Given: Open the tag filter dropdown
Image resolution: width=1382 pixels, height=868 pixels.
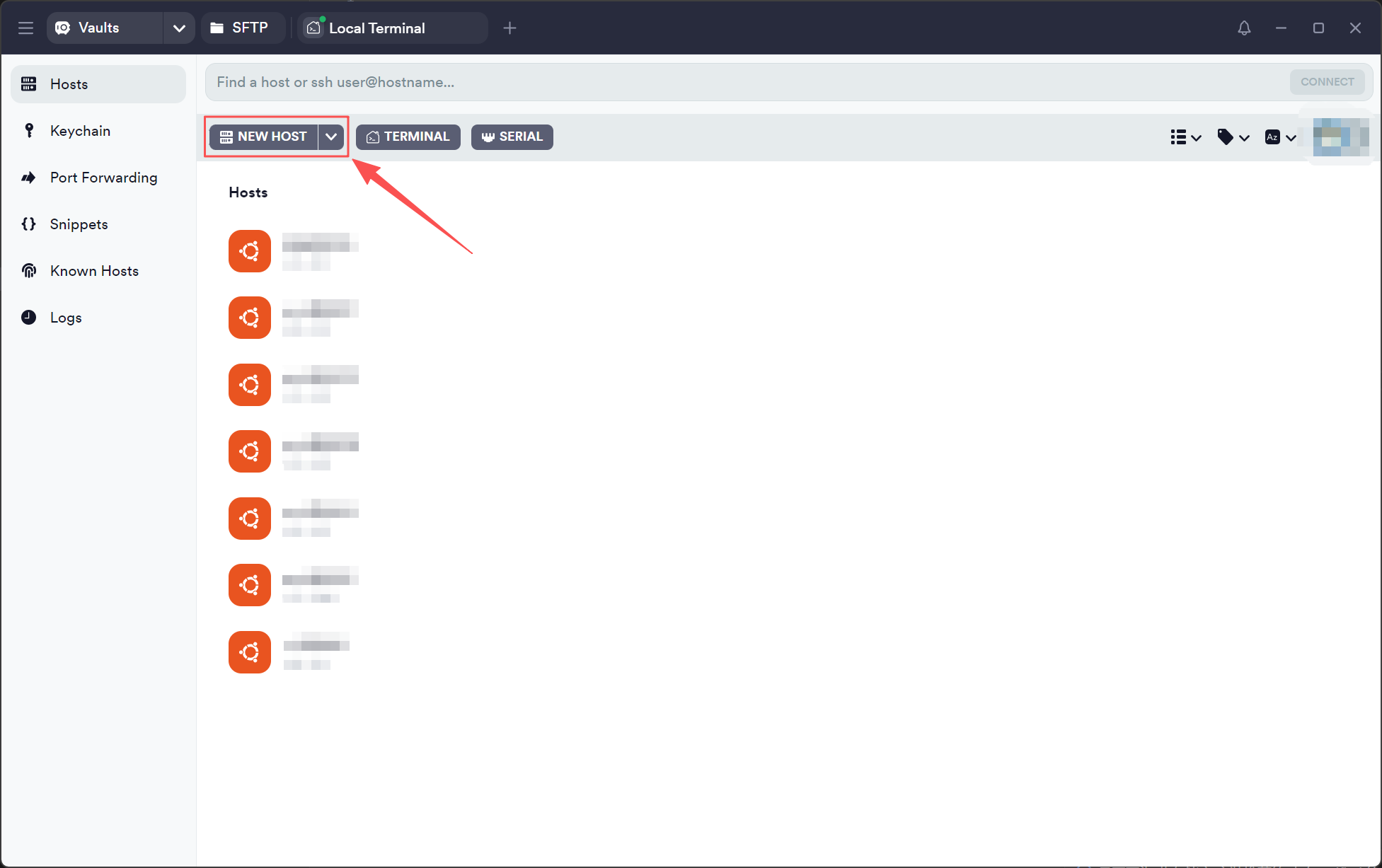Looking at the screenshot, I should click(1233, 137).
